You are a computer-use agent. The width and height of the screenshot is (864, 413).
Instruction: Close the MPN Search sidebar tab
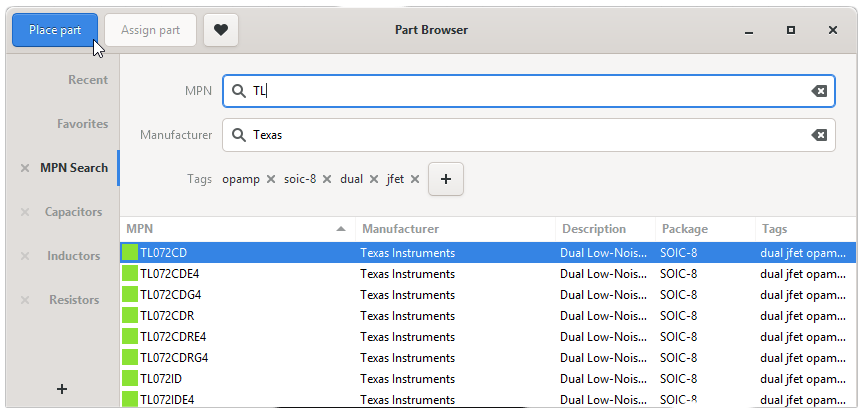(25, 169)
